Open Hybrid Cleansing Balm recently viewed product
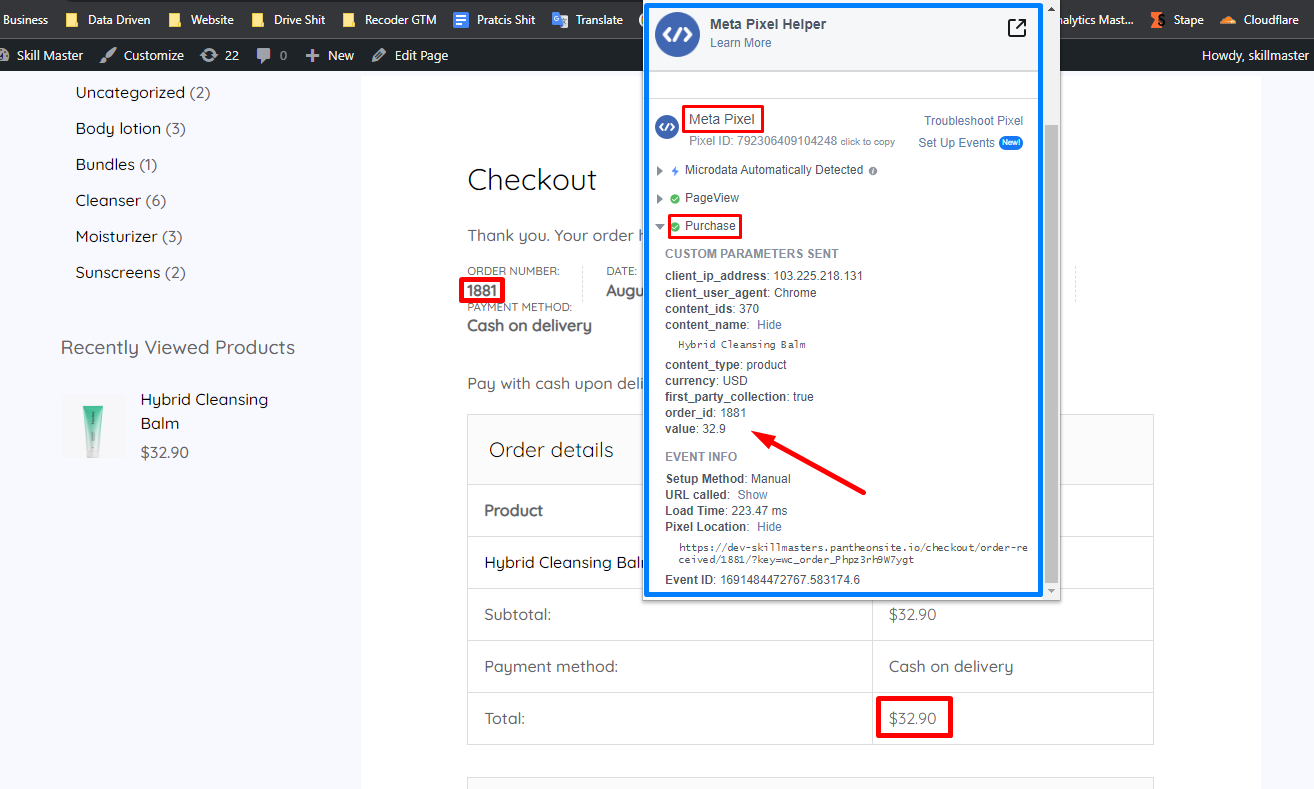This screenshot has height=789, width=1314. (x=204, y=411)
